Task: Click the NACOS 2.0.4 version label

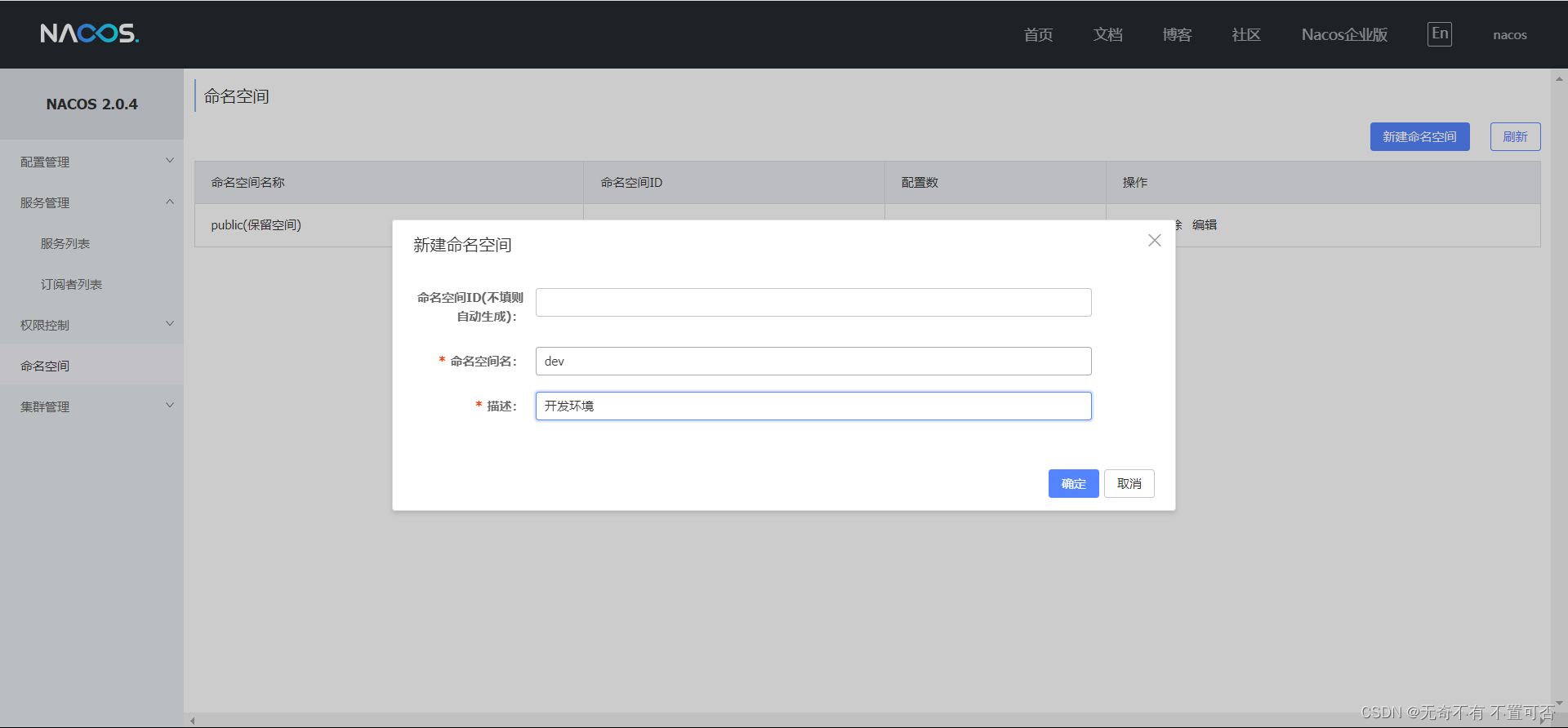Action: [x=91, y=104]
